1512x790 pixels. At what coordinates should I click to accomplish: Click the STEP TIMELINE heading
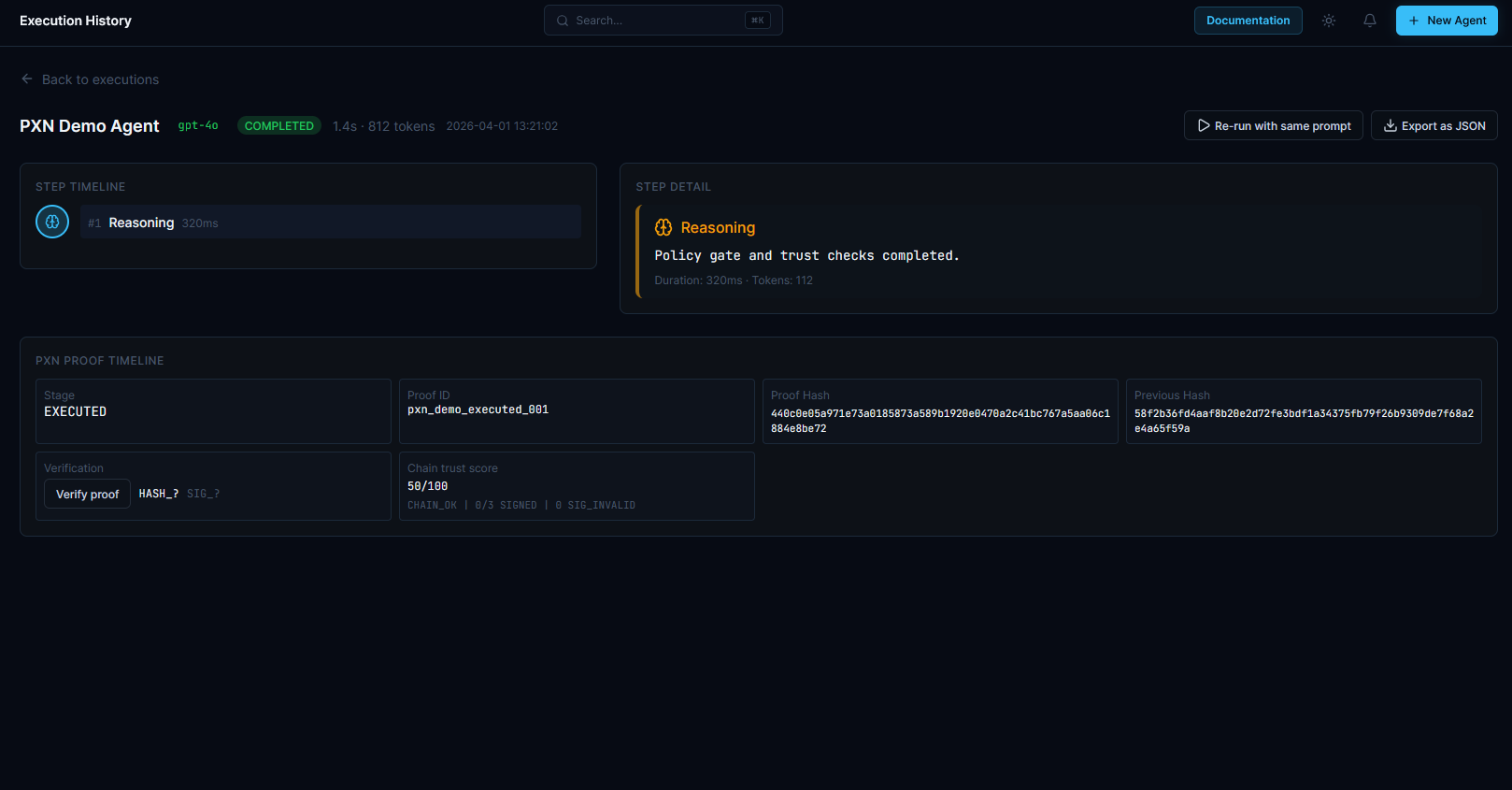[x=80, y=187]
